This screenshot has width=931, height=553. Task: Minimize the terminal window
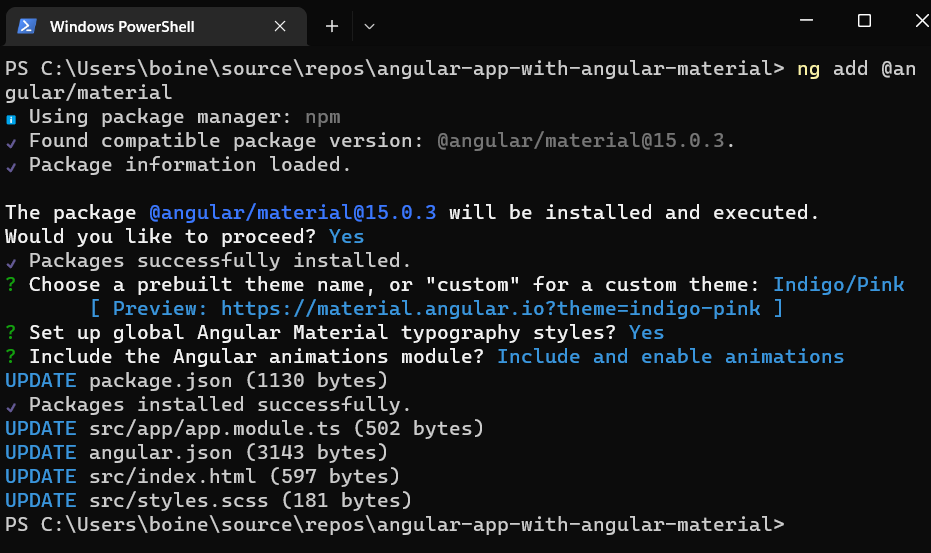(806, 20)
